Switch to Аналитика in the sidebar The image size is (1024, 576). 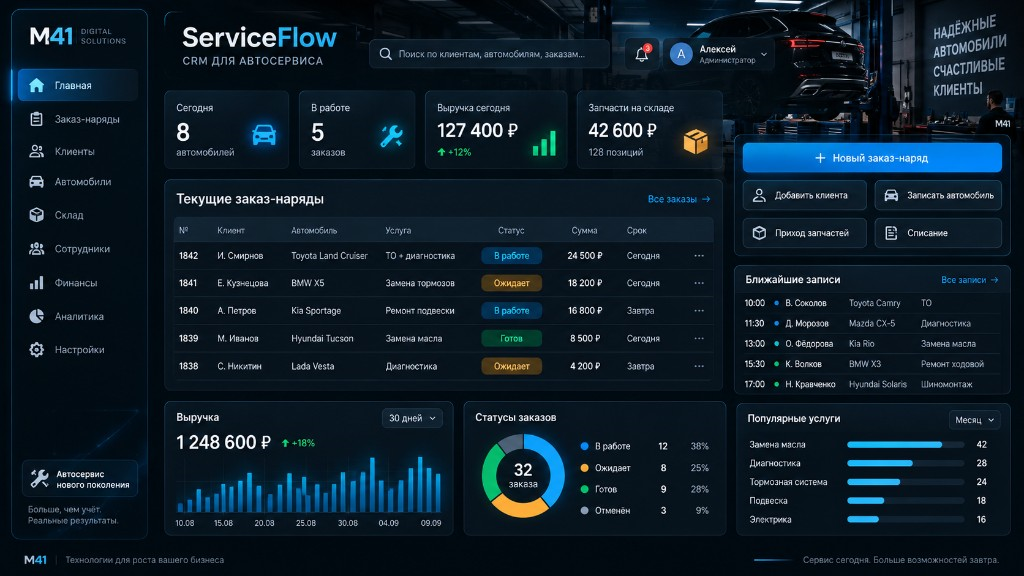pos(78,316)
